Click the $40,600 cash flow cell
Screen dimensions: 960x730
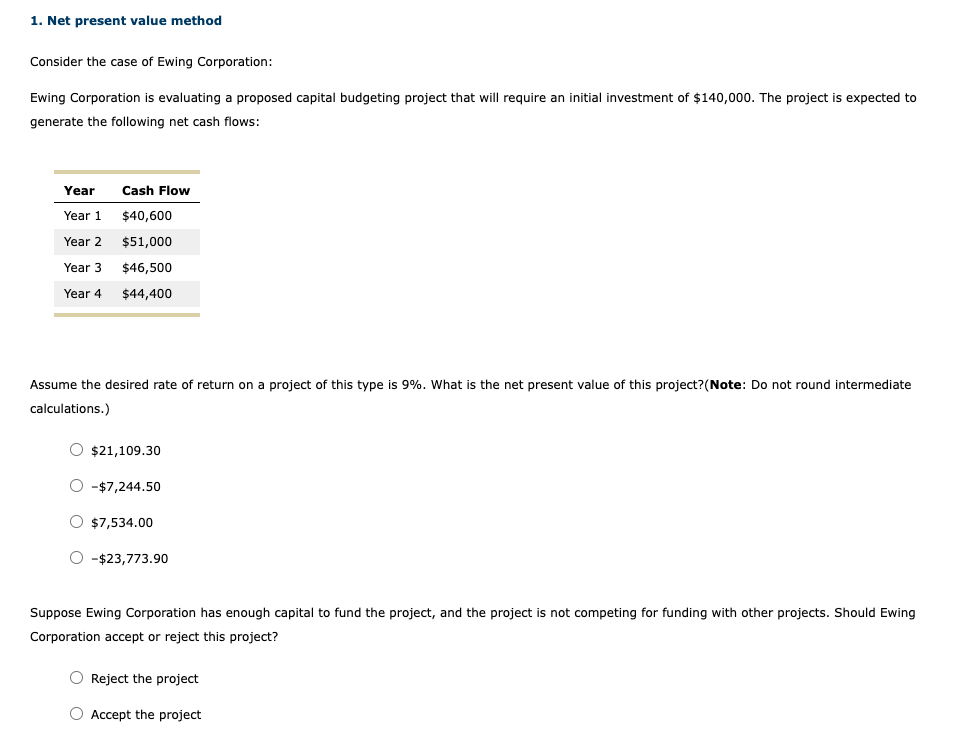[x=147, y=215]
